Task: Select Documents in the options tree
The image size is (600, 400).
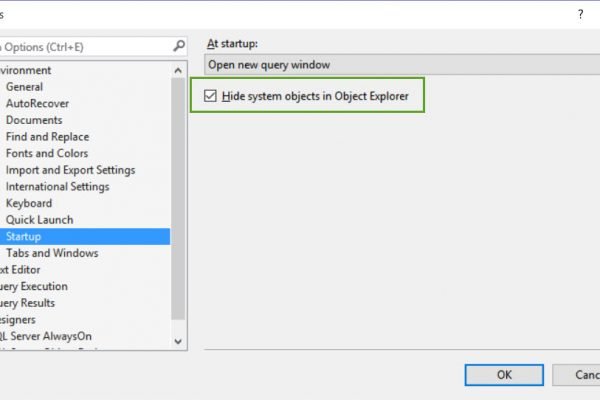Action: [x=34, y=120]
